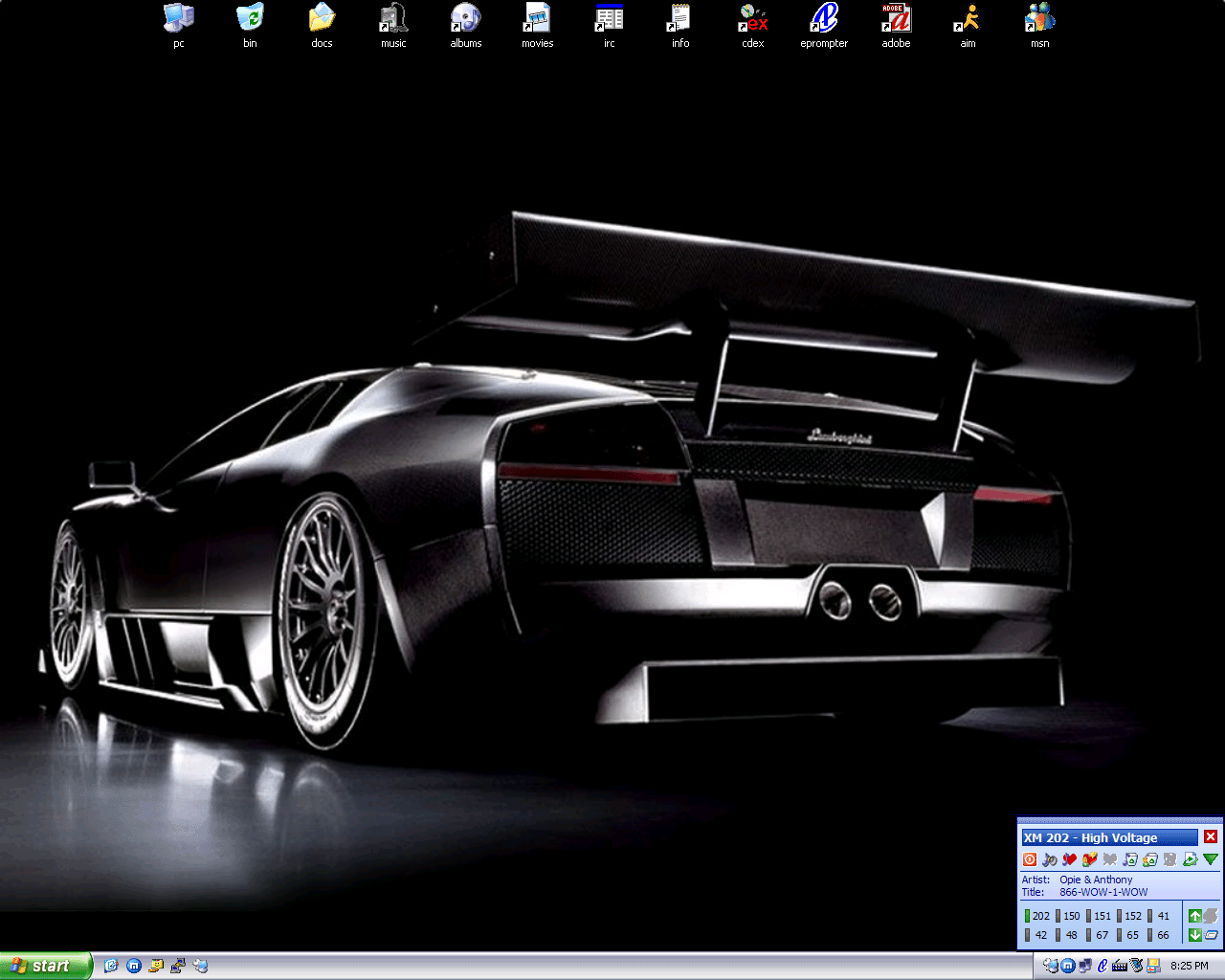Click the red heart music note icon

pyautogui.click(x=1070, y=859)
